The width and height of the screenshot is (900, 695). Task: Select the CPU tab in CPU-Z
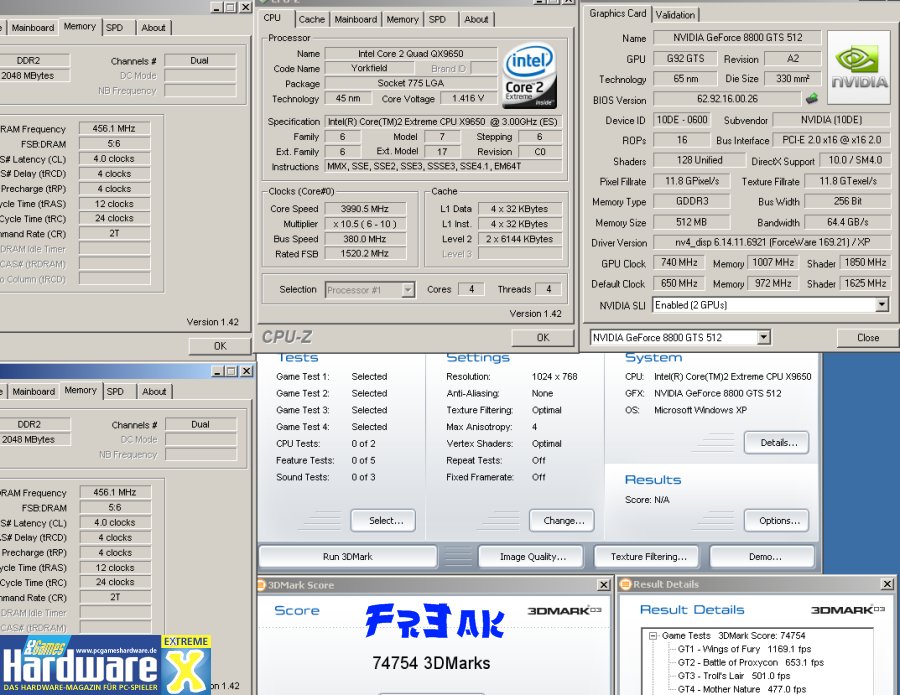(x=272, y=18)
